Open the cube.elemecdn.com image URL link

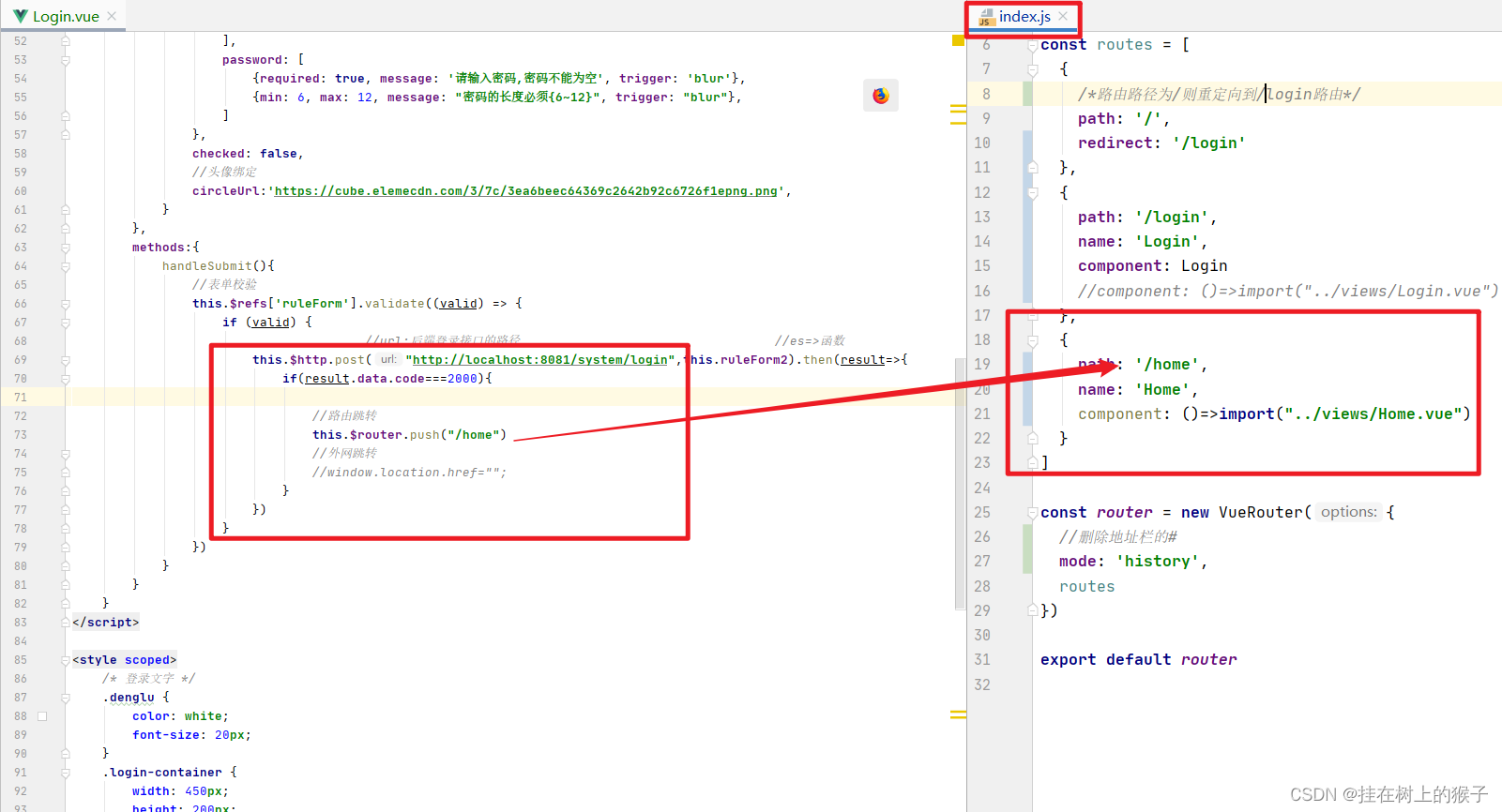pos(525,191)
